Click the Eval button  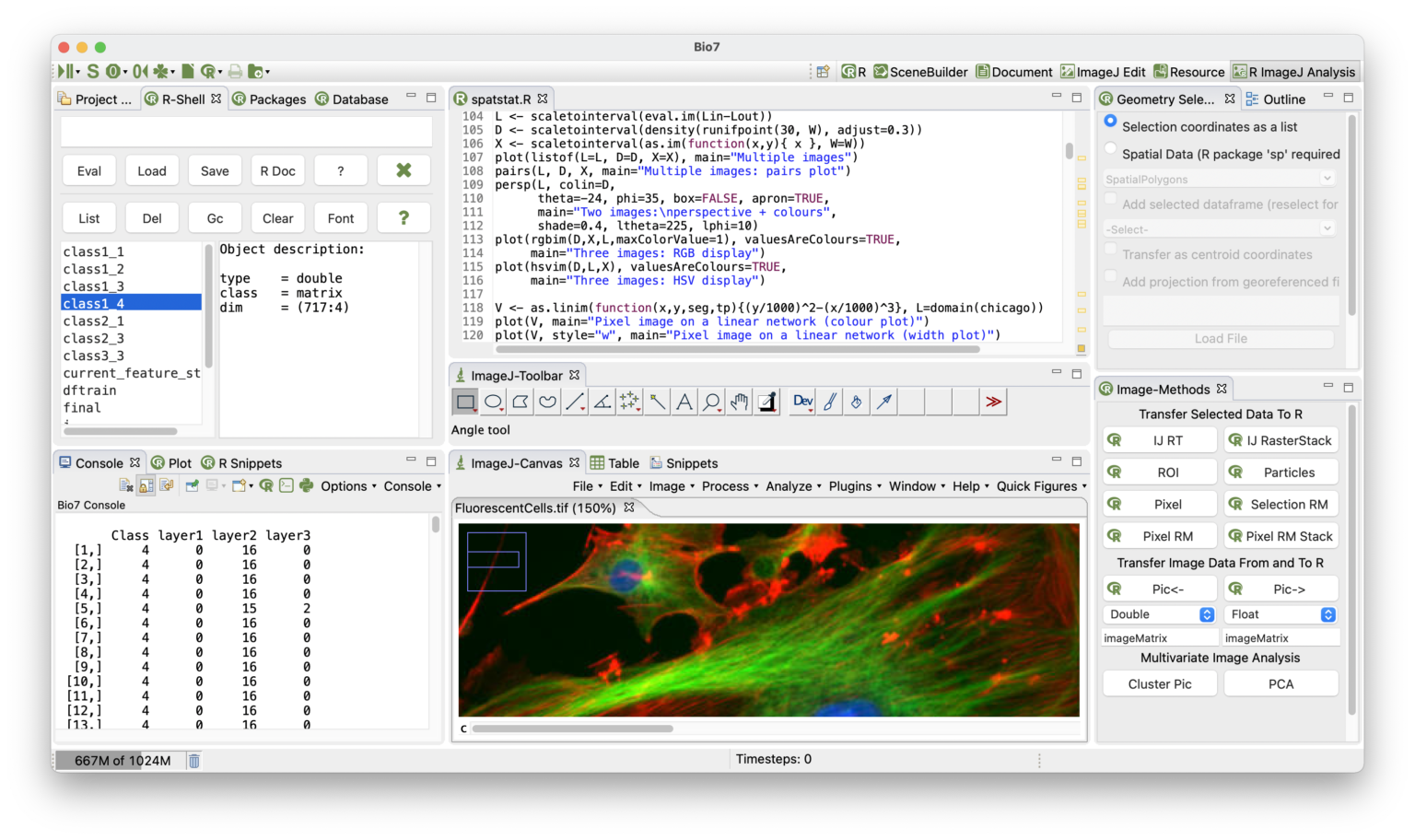click(x=89, y=170)
